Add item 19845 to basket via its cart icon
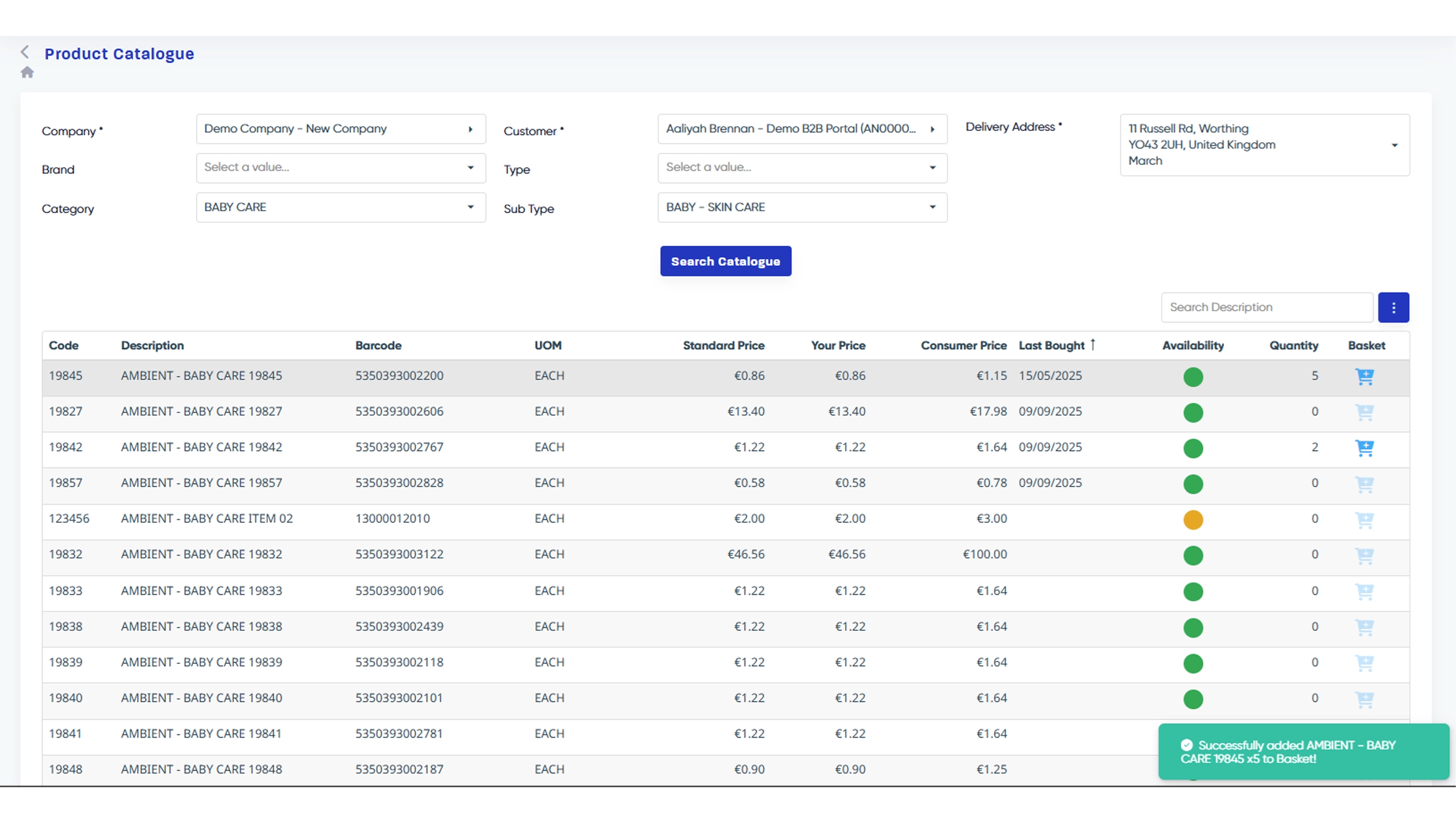The width and height of the screenshot is (1456, 823). (x=1364, y=377)
